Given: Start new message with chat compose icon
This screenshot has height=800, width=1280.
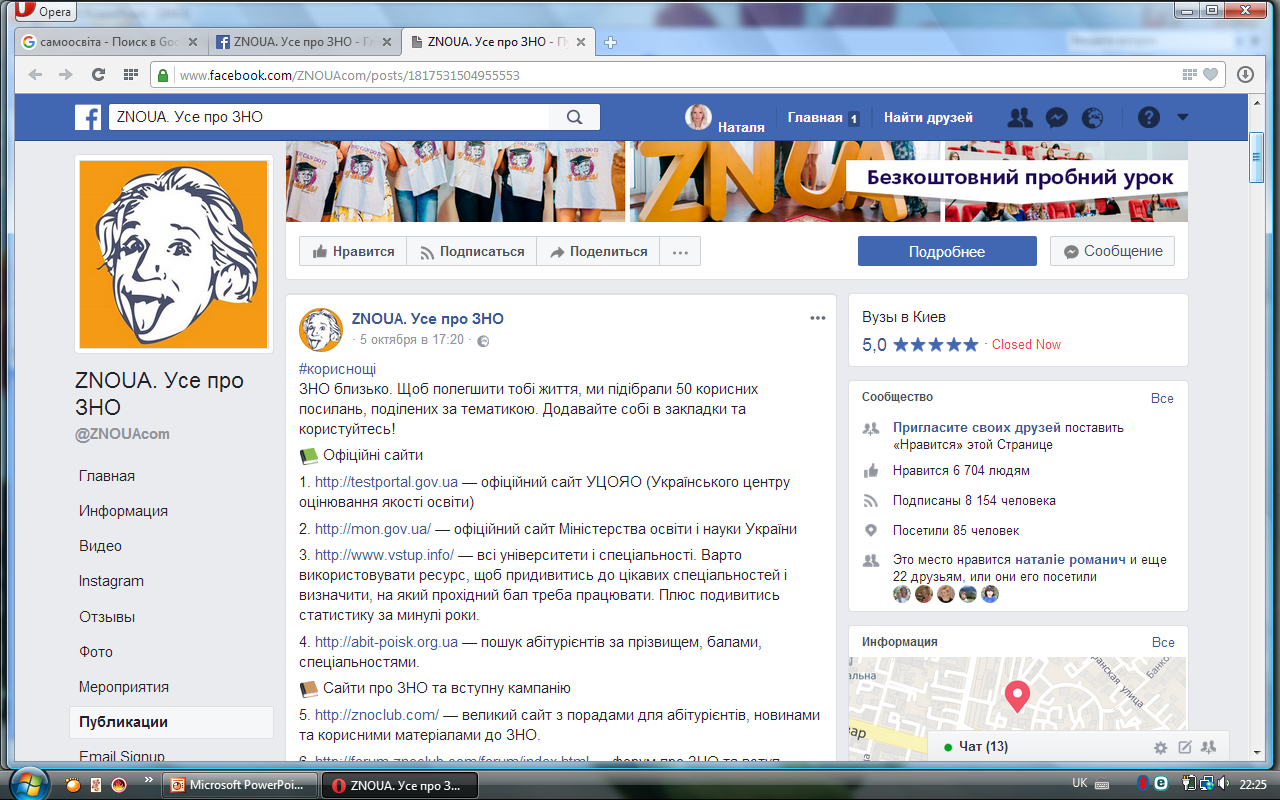Looking at the screenshot, I should pos(1185,747).
